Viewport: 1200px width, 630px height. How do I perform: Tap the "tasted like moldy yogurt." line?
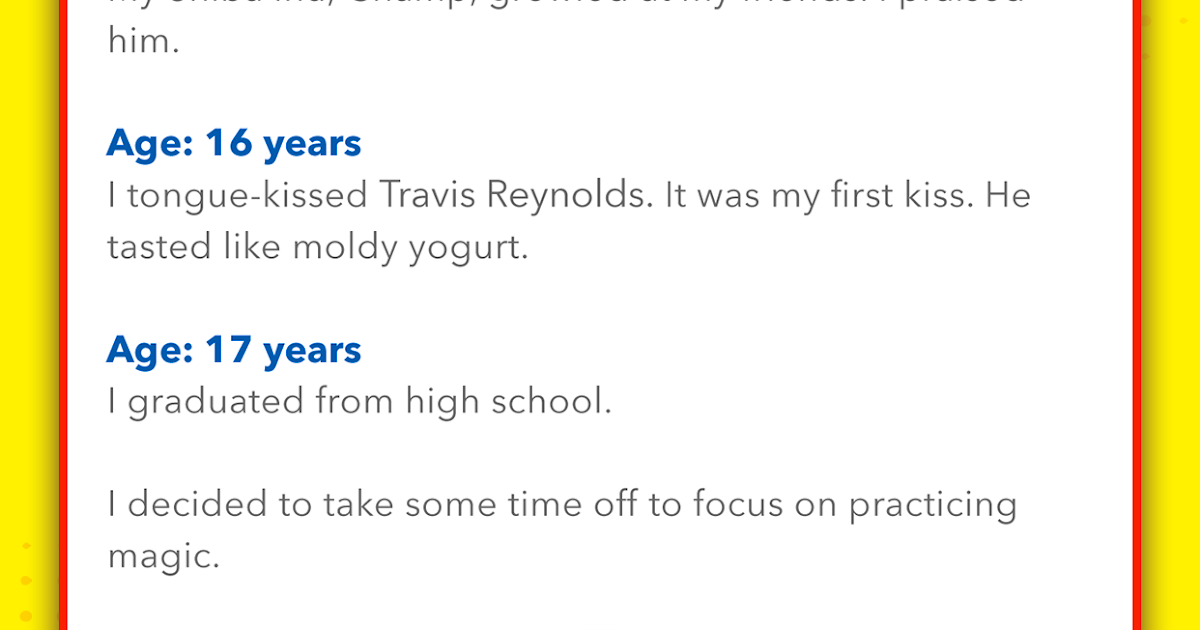pos(317,247)
